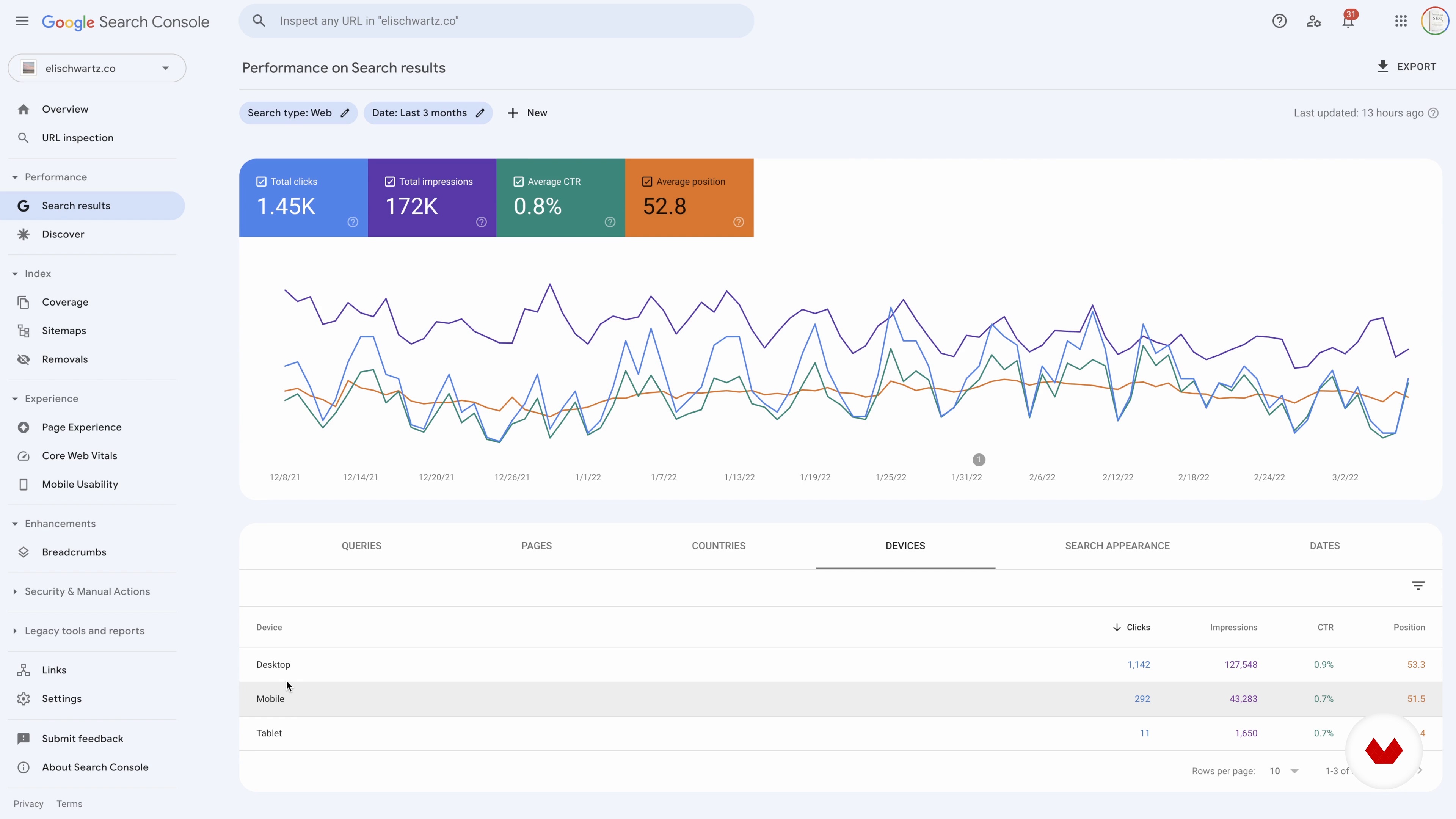Click the Inspect any URL search field
Viewport: 1456px width, 819px height.
click(x=496, y=21)
